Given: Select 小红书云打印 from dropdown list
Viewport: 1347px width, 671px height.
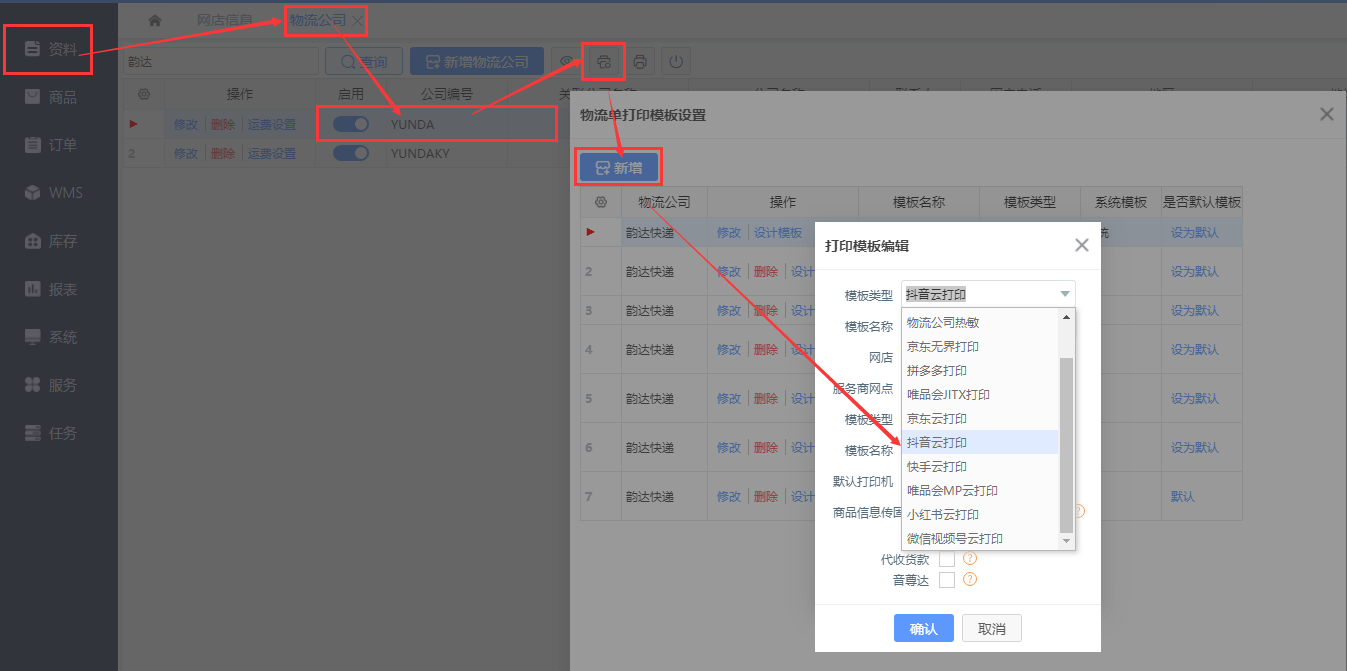Looking at the screenshot, I should pyautogui.click(x=981, y=514).
